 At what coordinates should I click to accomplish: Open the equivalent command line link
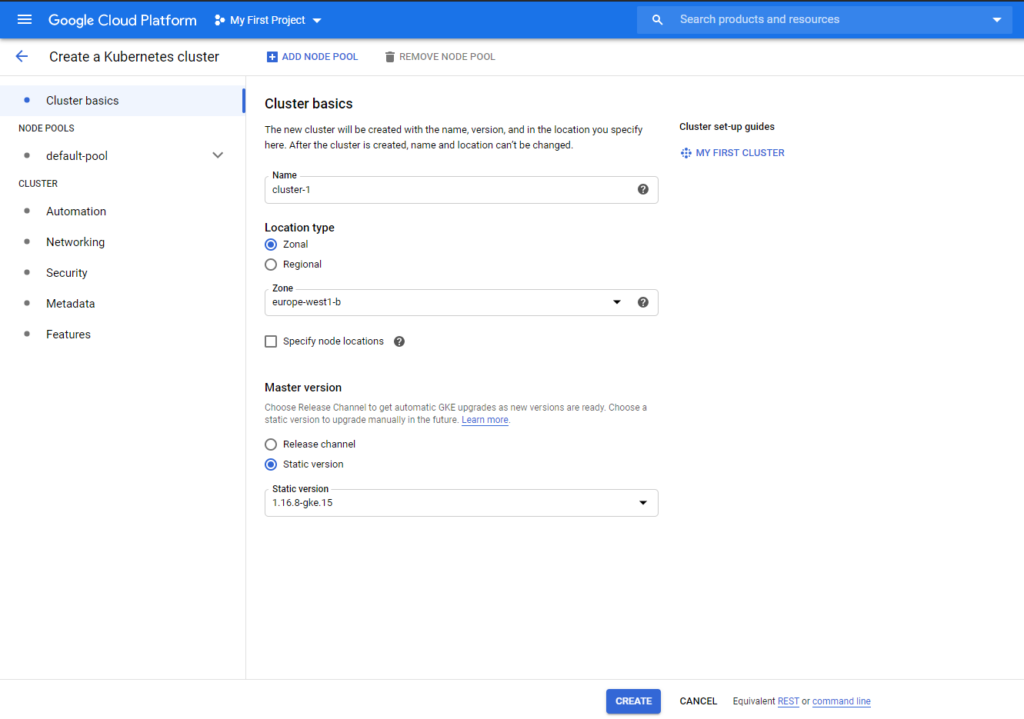tap(841, 701)
